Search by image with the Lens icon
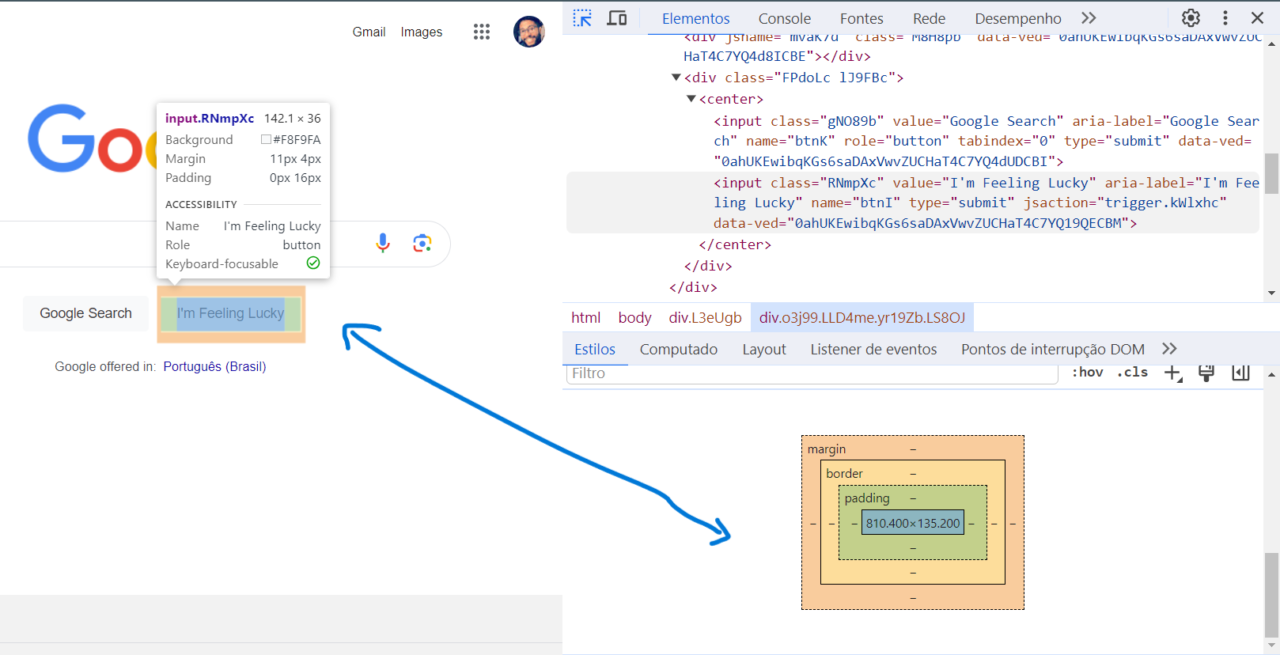 pyautogui.click(x=421, y=242)
